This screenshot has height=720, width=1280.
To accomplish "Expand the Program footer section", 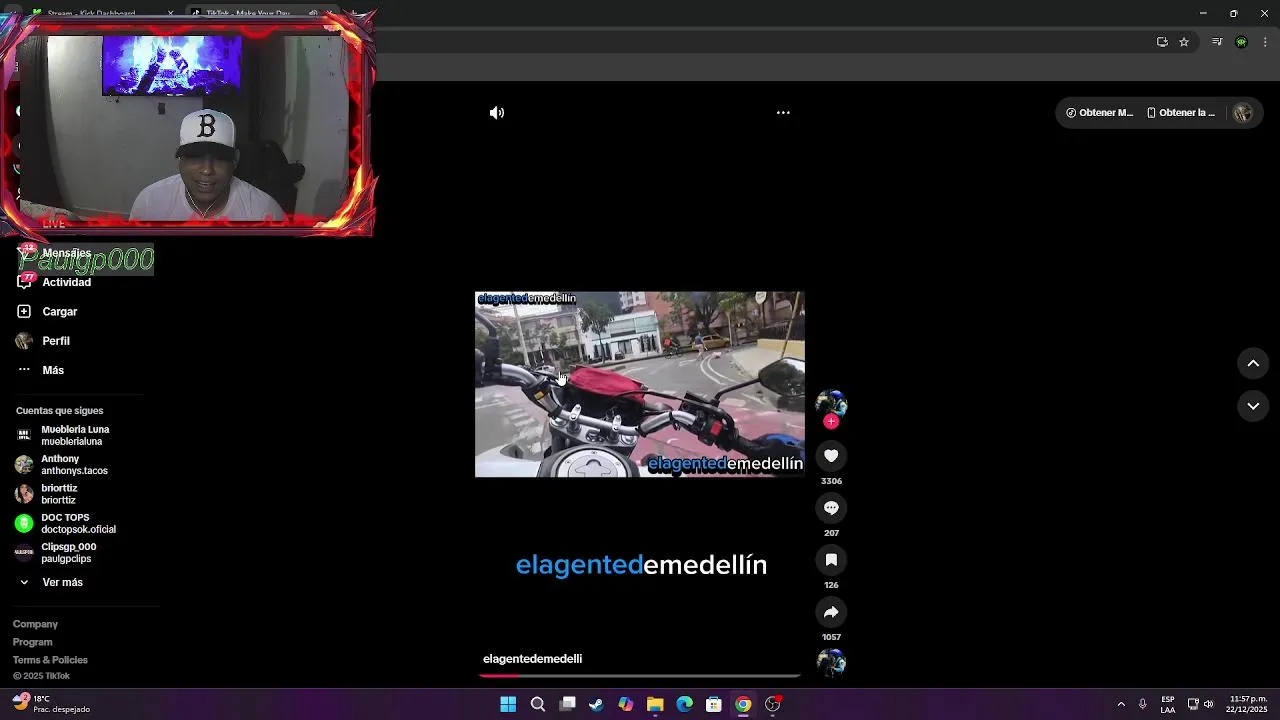I will [x=32, y=642].
